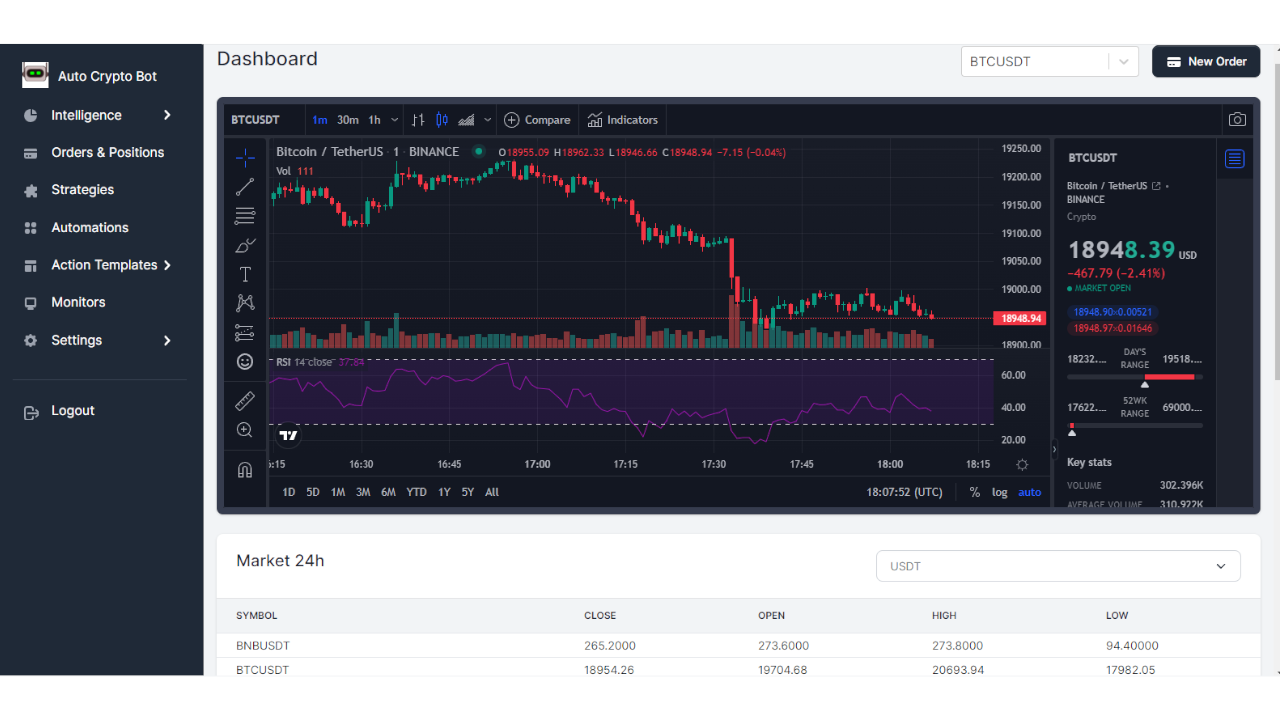
Task: Open the BTCUSDT symbol selector dropdown
Action: pyautogui.click(x=1050, y=61)
